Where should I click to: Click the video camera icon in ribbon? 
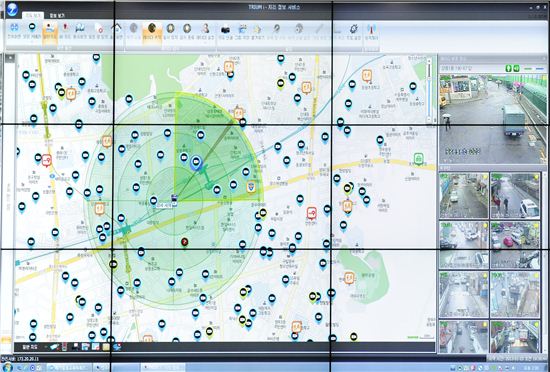click(x=225, y=29)
